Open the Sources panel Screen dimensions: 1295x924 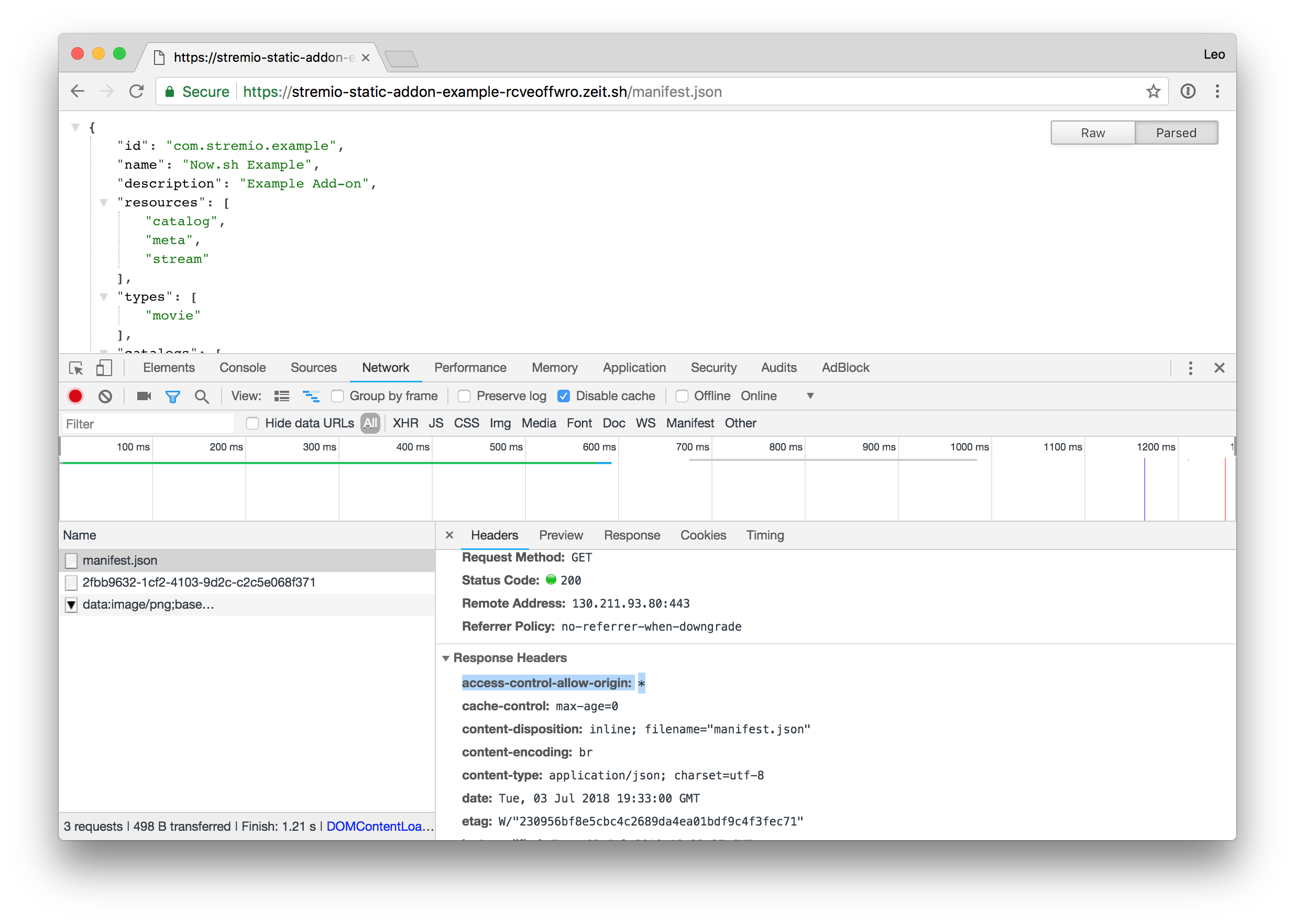pyautogui.click(x=313, y=368)
